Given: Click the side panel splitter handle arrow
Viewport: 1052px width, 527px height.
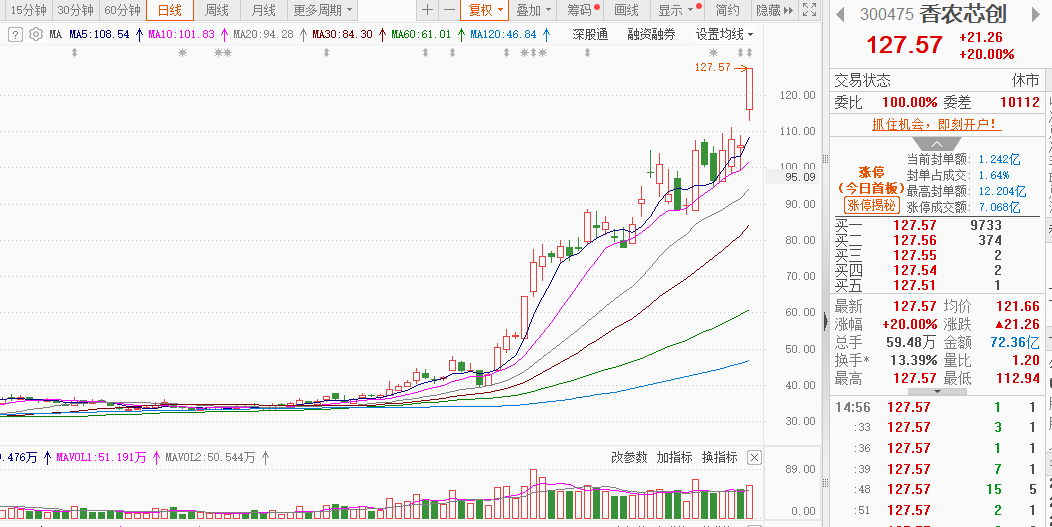Looking at the screenshot, I should point(826,321).
